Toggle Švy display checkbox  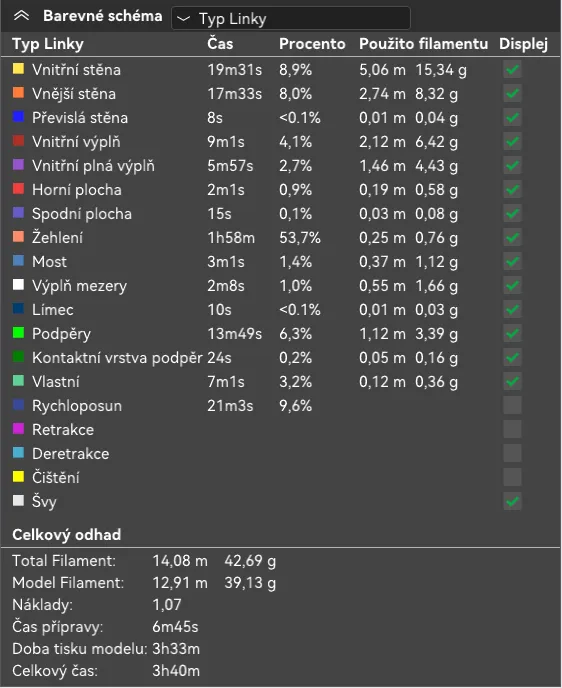[512, 502]
